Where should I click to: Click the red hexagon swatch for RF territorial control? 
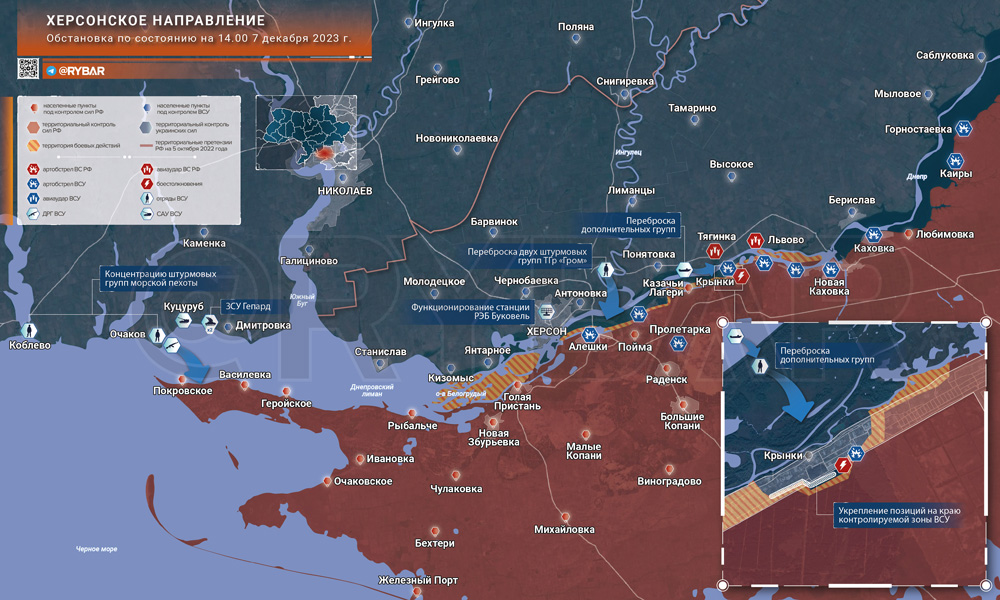[x=33, y=128]
